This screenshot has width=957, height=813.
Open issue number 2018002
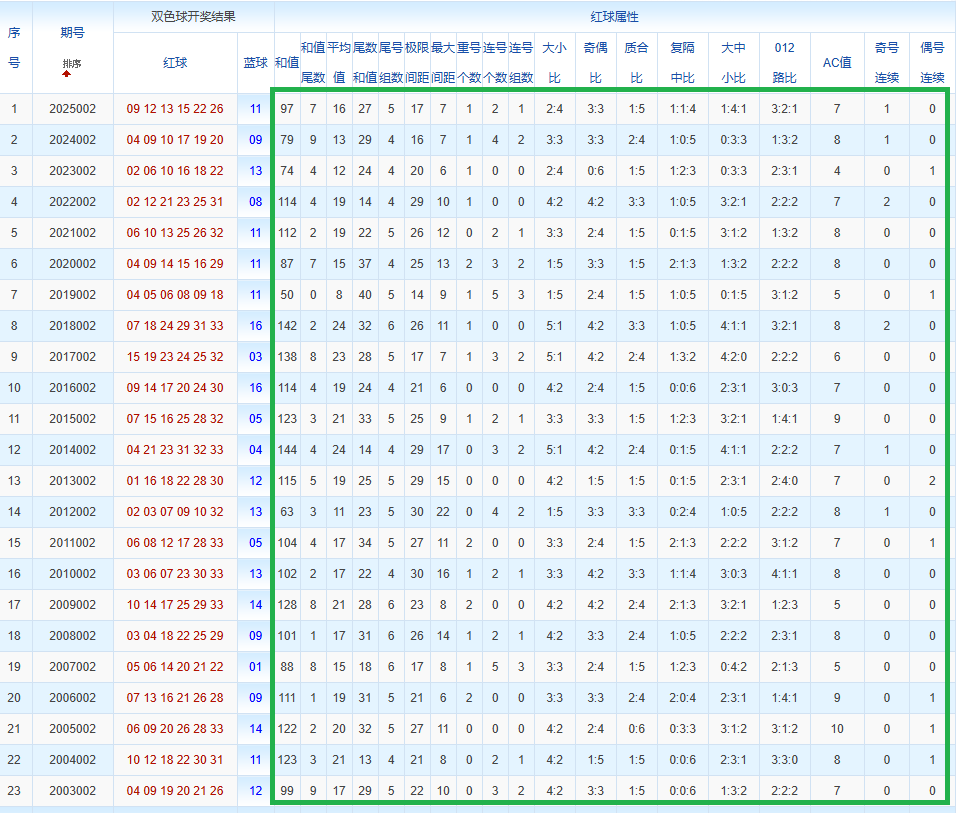coord(72,326)
